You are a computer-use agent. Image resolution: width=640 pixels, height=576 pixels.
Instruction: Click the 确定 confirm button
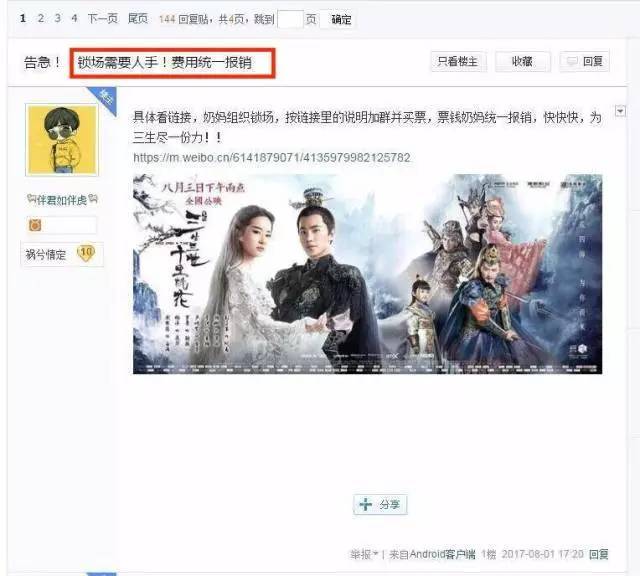pos(341,19)
